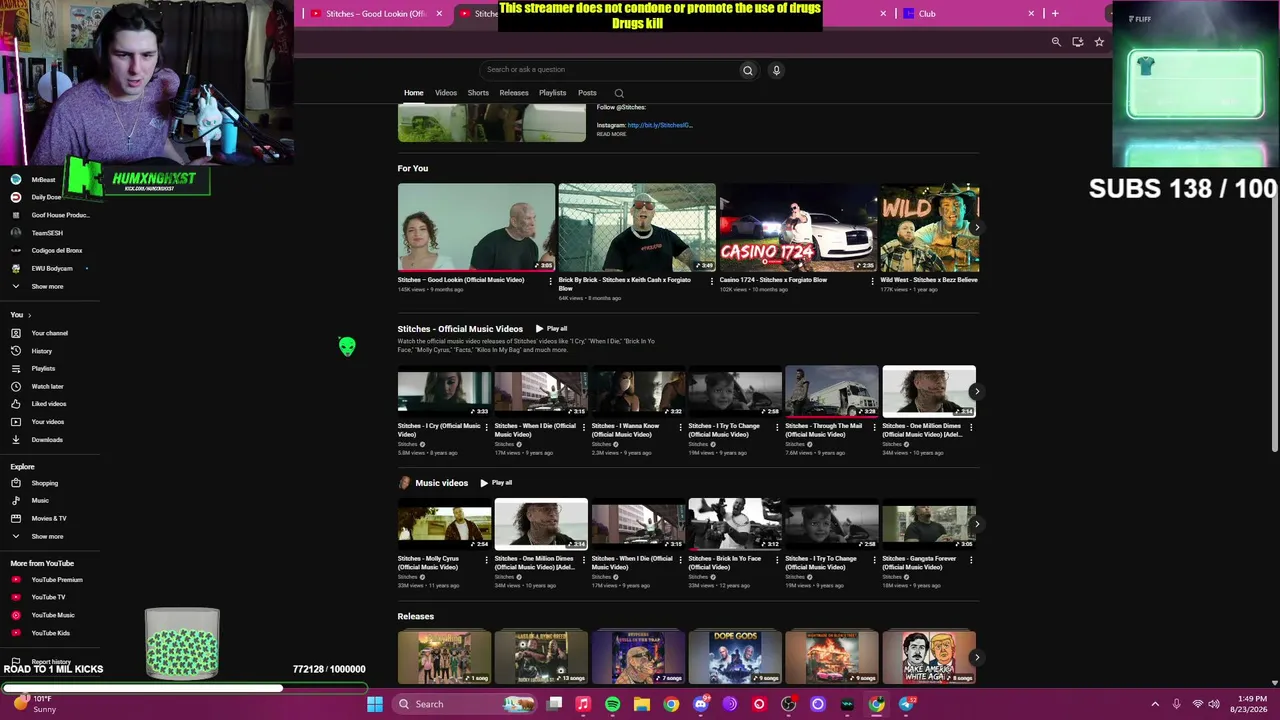Viewport: 1280px width, 720px height.
Task: Bookmark this page with the star icon
Action: click(1099, 42)
